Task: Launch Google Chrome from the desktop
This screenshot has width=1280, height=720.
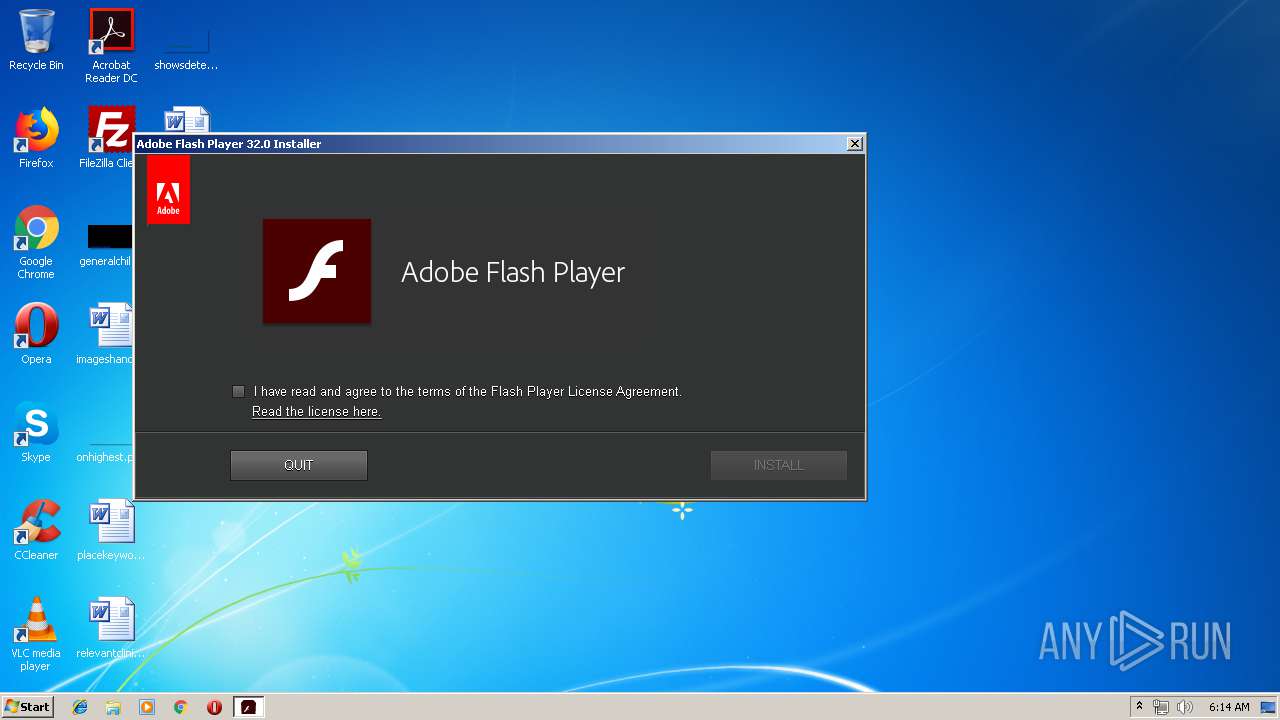Action: [x=36, y=243]
